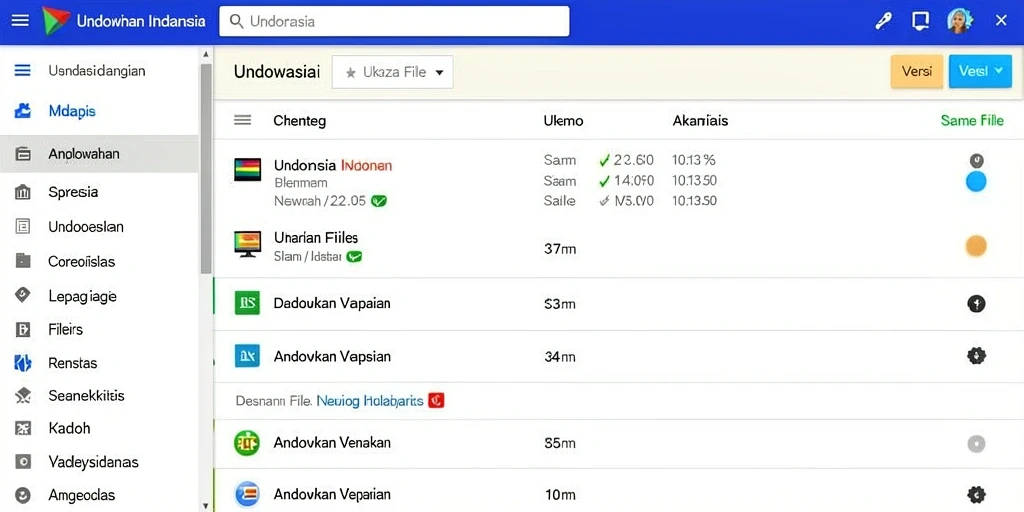The height and width of the screenshot is (512, 1024).
Task: Select the Spresia bank icon in sidebar
Action: (x=22, y=192)
